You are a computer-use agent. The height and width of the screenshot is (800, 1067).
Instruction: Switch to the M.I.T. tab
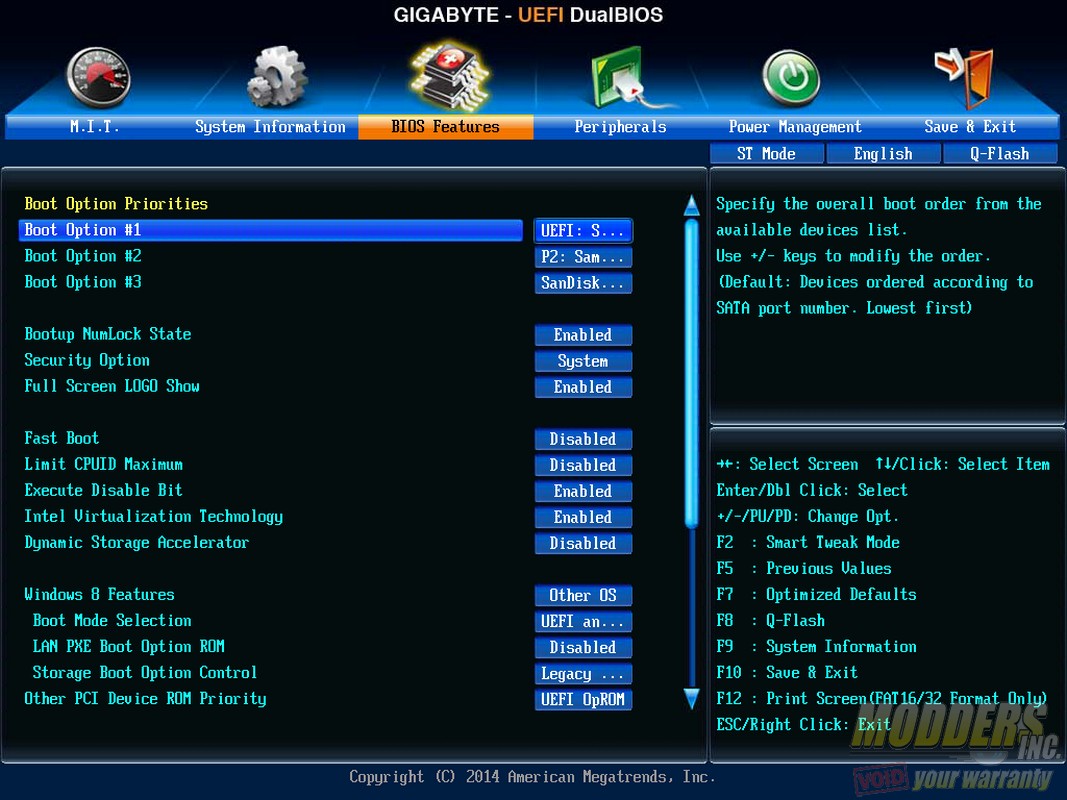(x=95, y=127)
